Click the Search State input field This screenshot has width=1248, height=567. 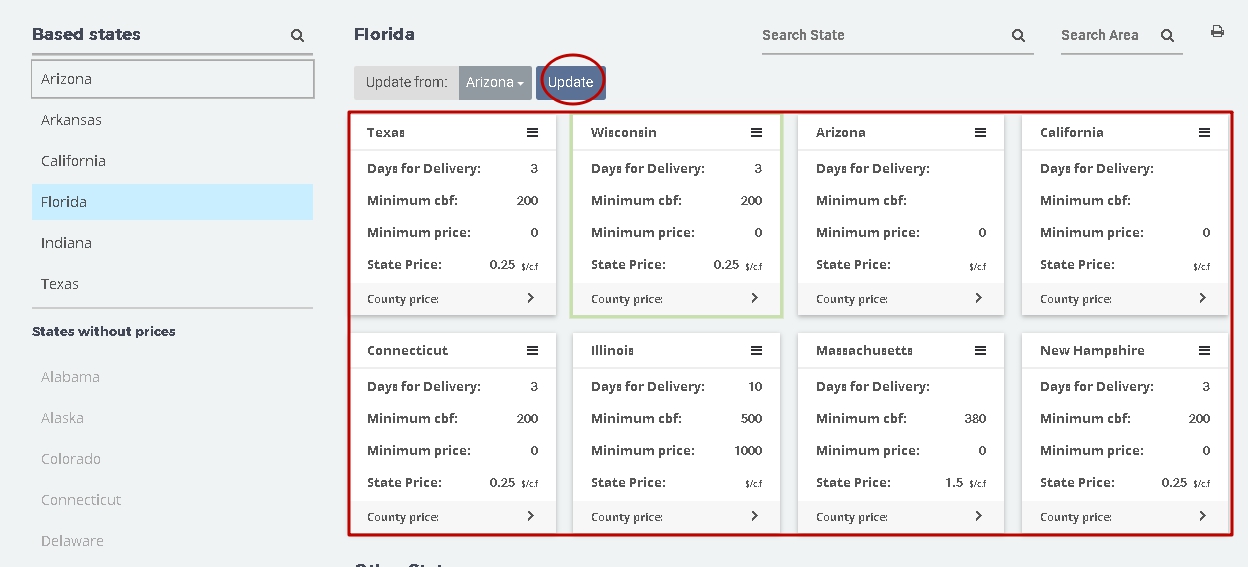point(884,35)
